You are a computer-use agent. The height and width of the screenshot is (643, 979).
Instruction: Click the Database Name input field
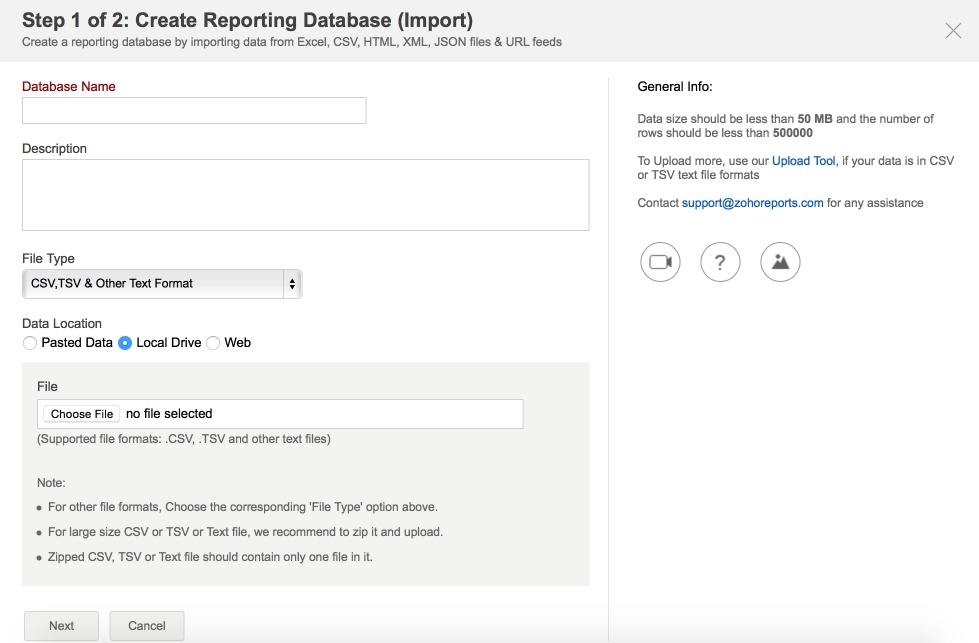coord(195,110)
